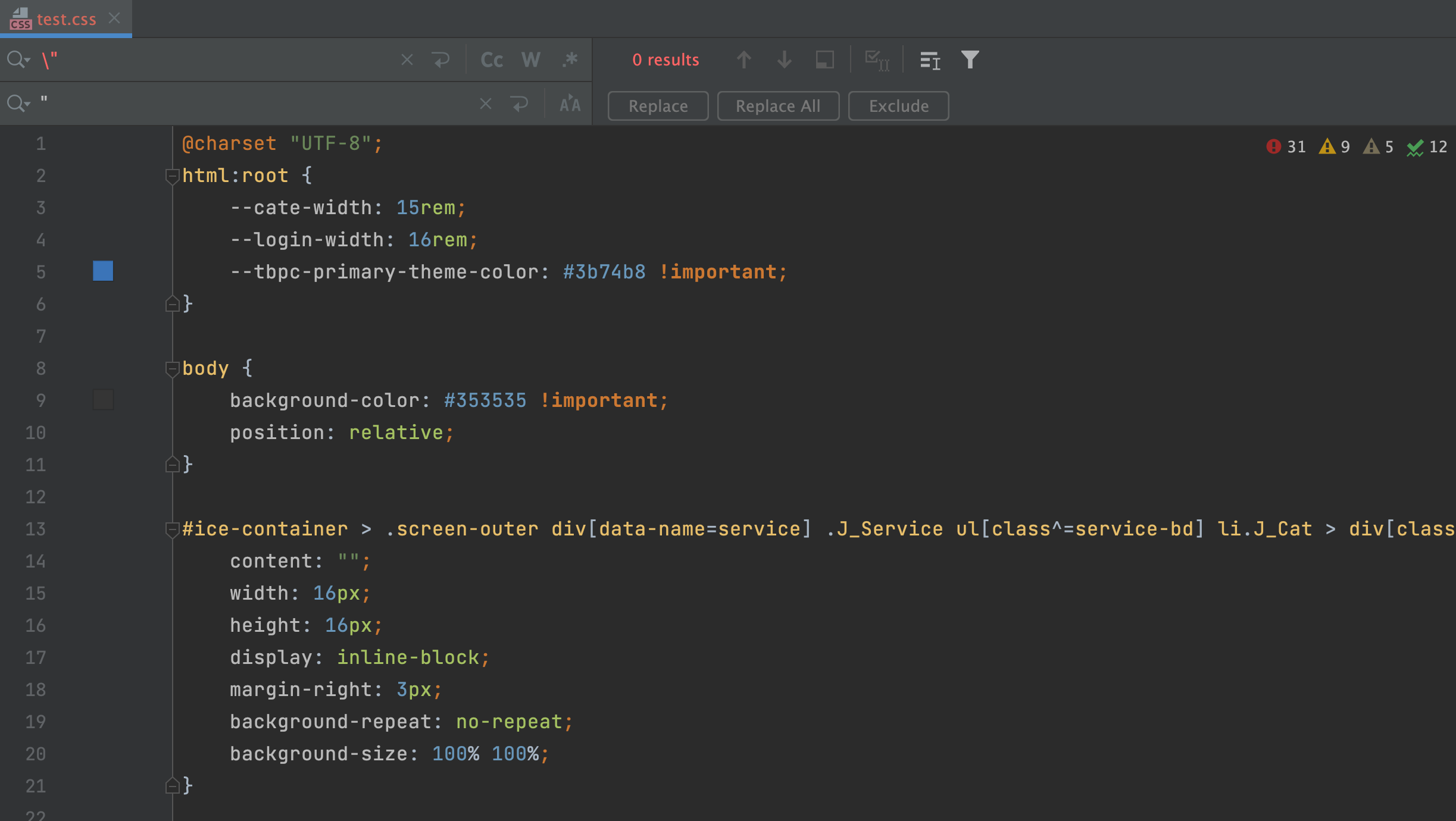1456x821 pixels.
Task: Click the color value #3b74b8
Action: (x=604, y=272)
